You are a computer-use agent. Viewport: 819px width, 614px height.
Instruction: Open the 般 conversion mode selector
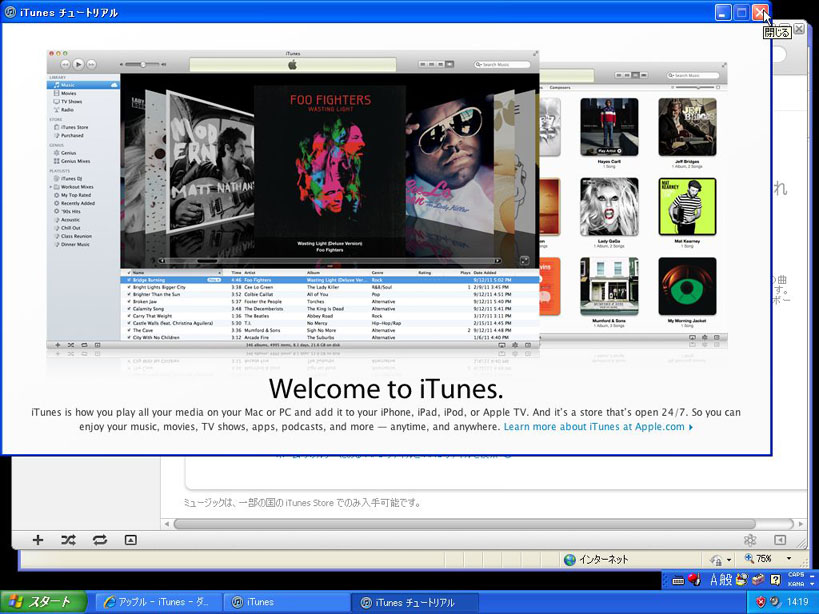[726, 579]
